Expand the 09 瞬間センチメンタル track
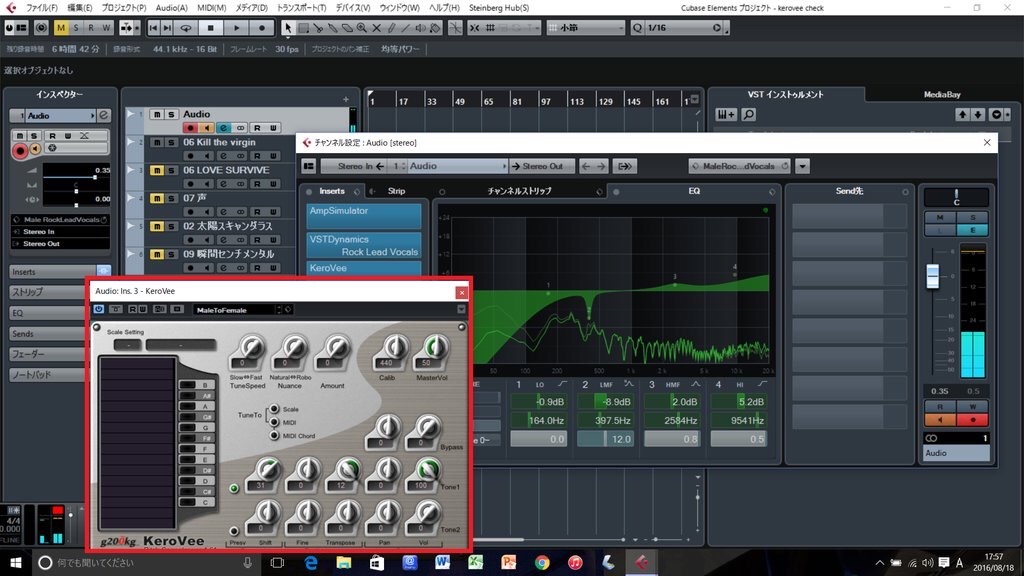1024x576 pixels. pyautogui.click(x=130, y=253)
